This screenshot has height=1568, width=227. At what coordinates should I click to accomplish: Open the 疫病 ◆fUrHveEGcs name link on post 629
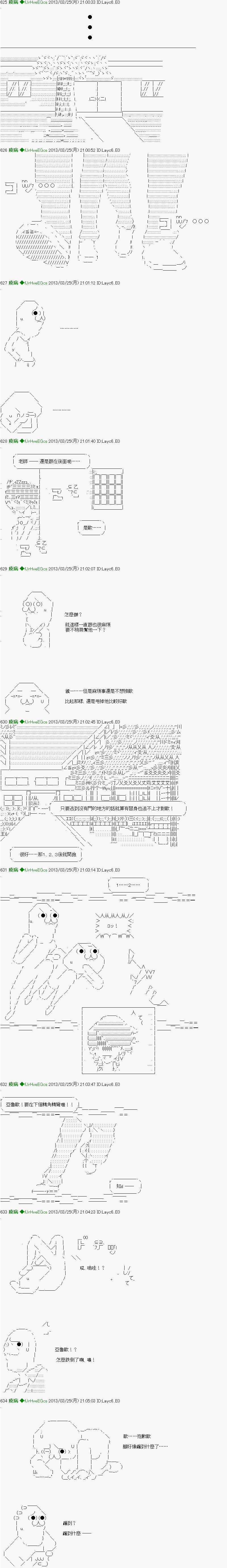28,569
